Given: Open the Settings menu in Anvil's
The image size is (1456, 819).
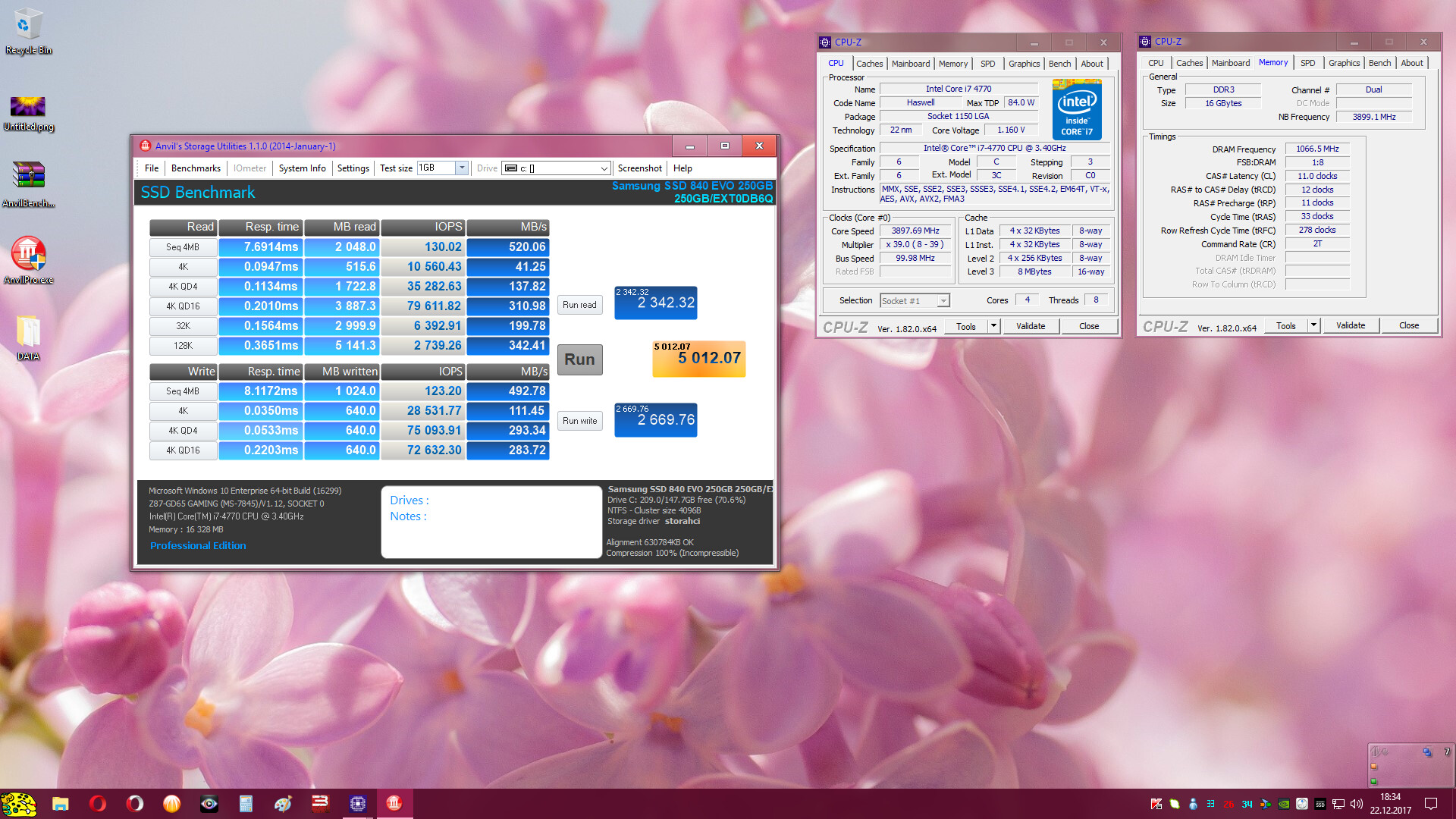Looking at the screenshot, I should pyautogui.click(x=353, y=168).
